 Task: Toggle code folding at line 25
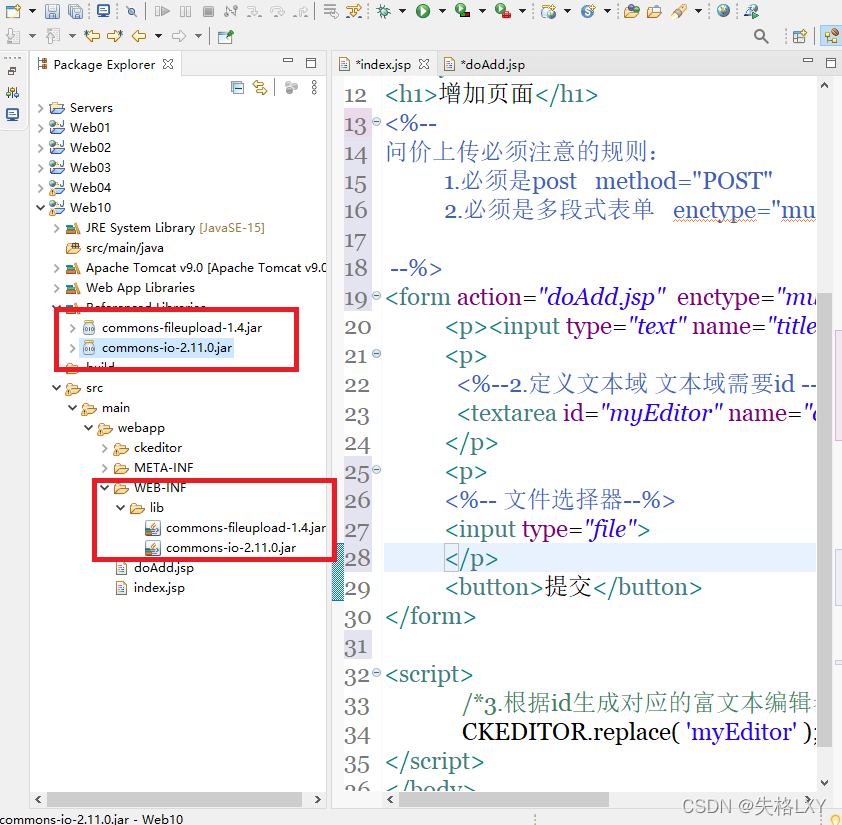click(376, 469)
